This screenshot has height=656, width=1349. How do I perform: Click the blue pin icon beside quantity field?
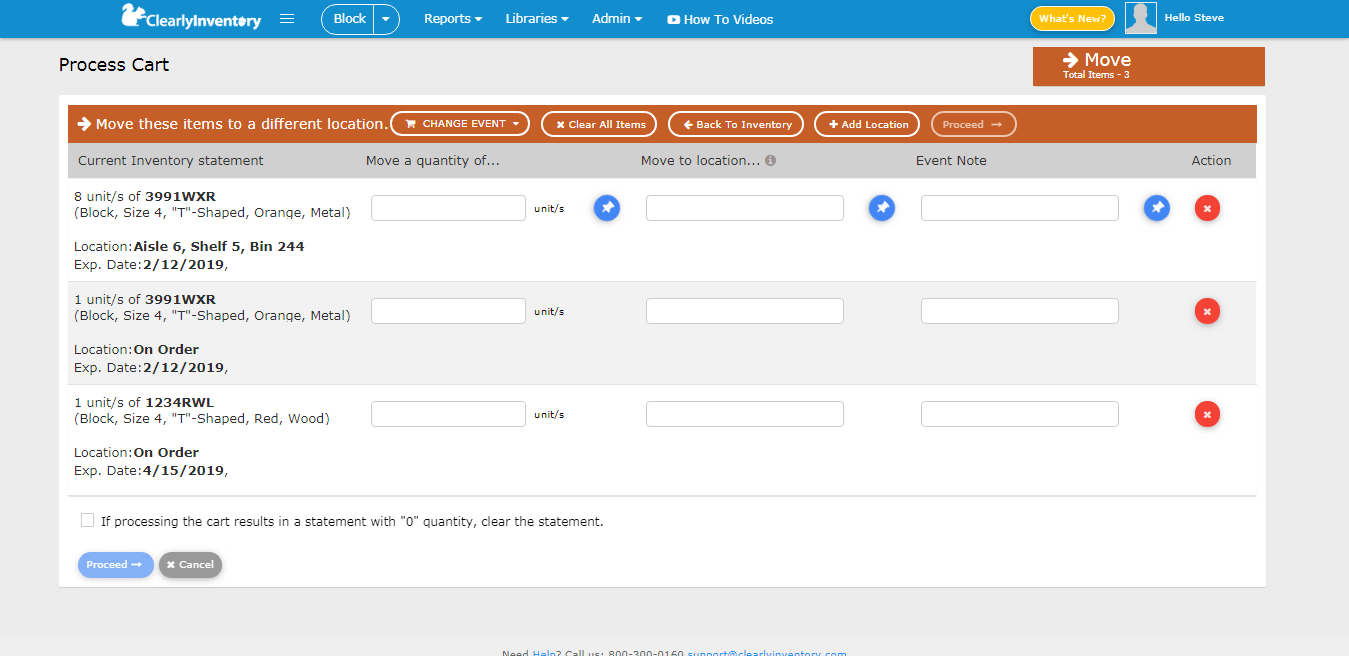pos(607,208)
